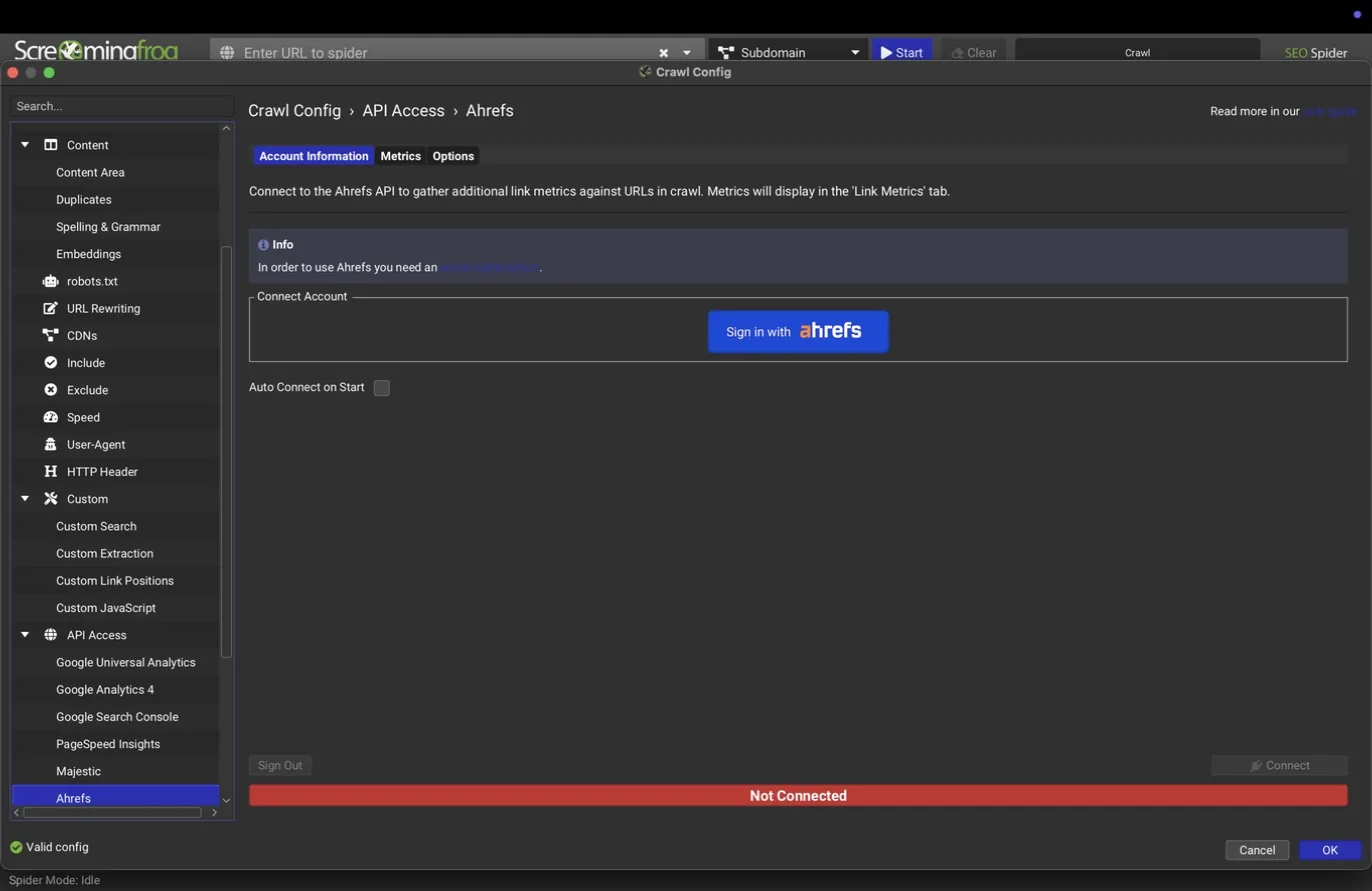The height and width of the screenshot is (891, 1372).
Task: Open the Subdomain mode dropdown
Action: pyautogui.click(x=789, y=53)
